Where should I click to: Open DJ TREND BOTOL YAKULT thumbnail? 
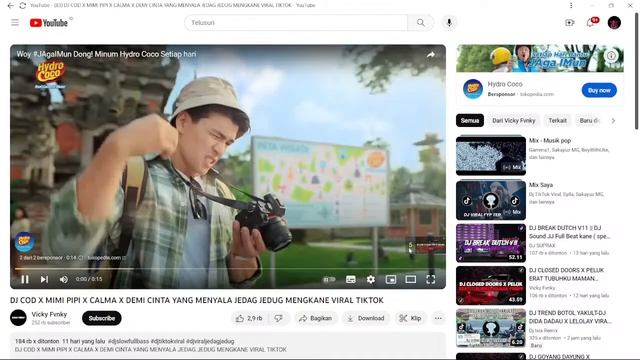(x=491, y=328)
